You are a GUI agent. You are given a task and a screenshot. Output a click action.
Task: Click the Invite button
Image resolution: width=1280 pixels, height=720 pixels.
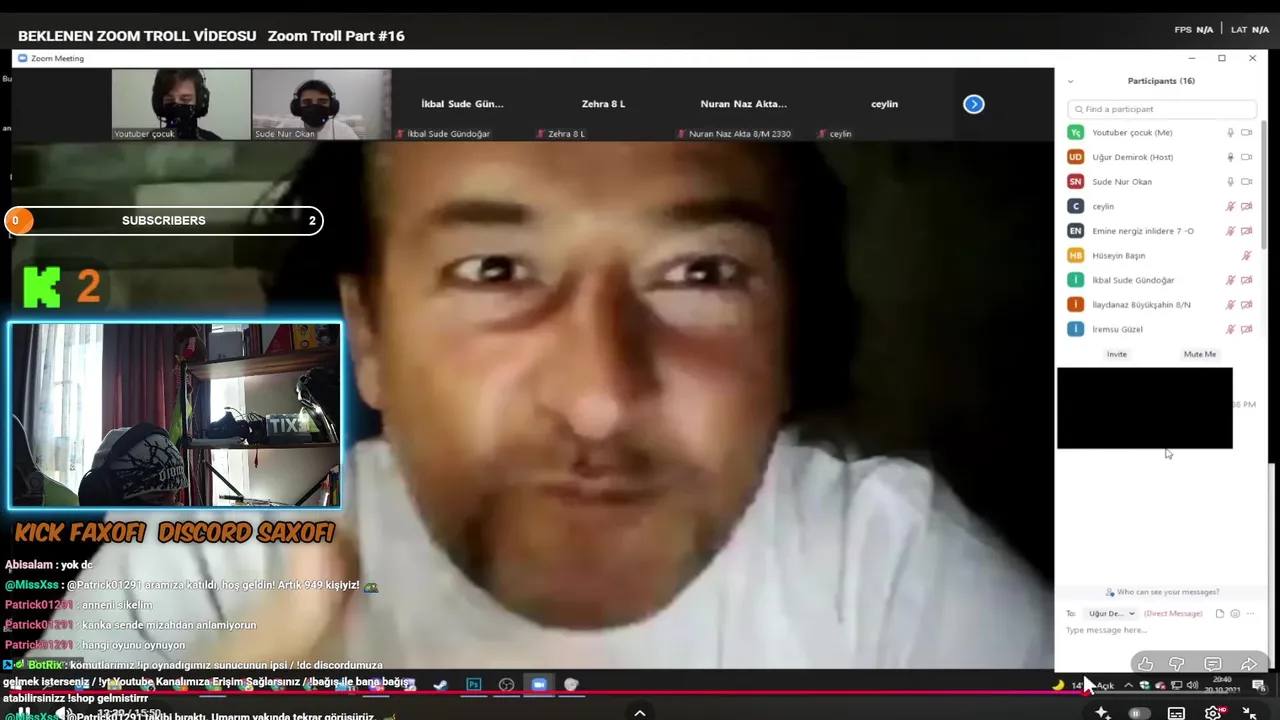click(x=1117, y=354)
